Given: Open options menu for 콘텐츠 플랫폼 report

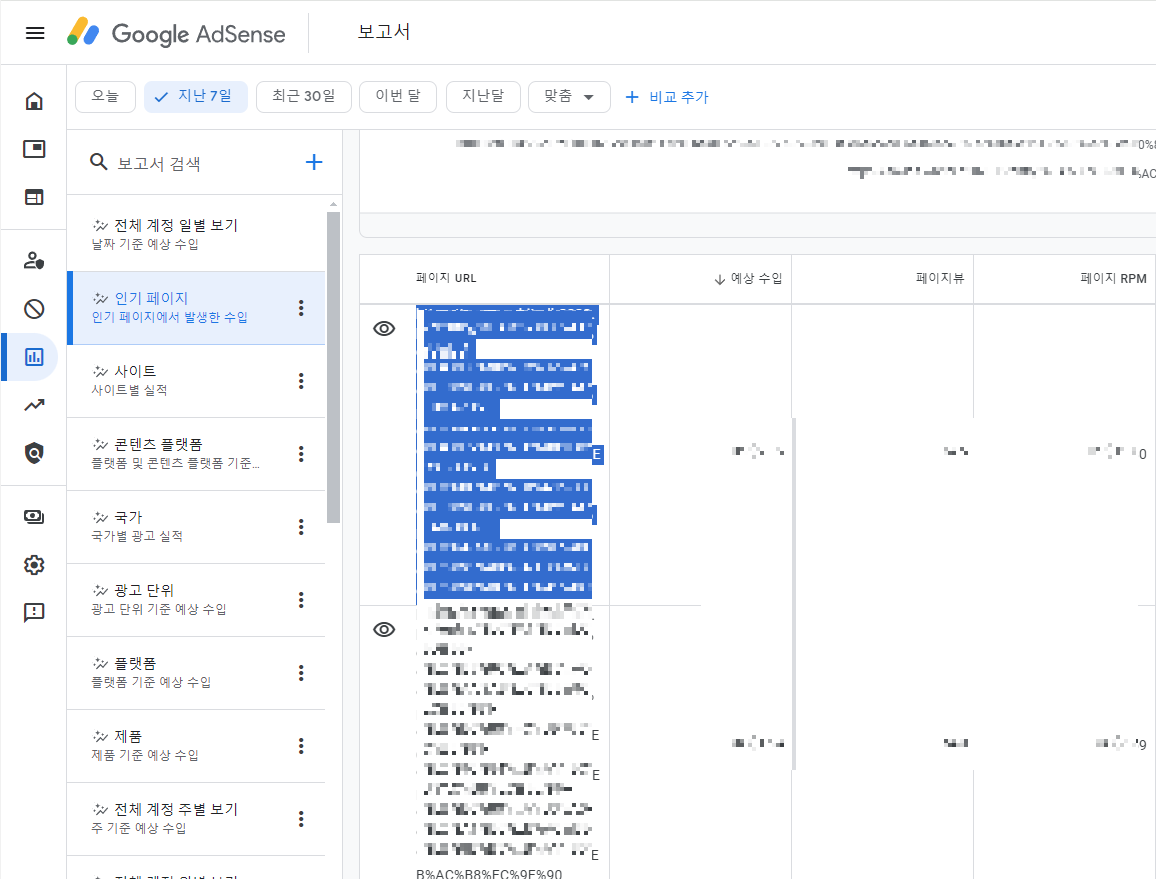Looking at the screenshot, I should 301,454.
